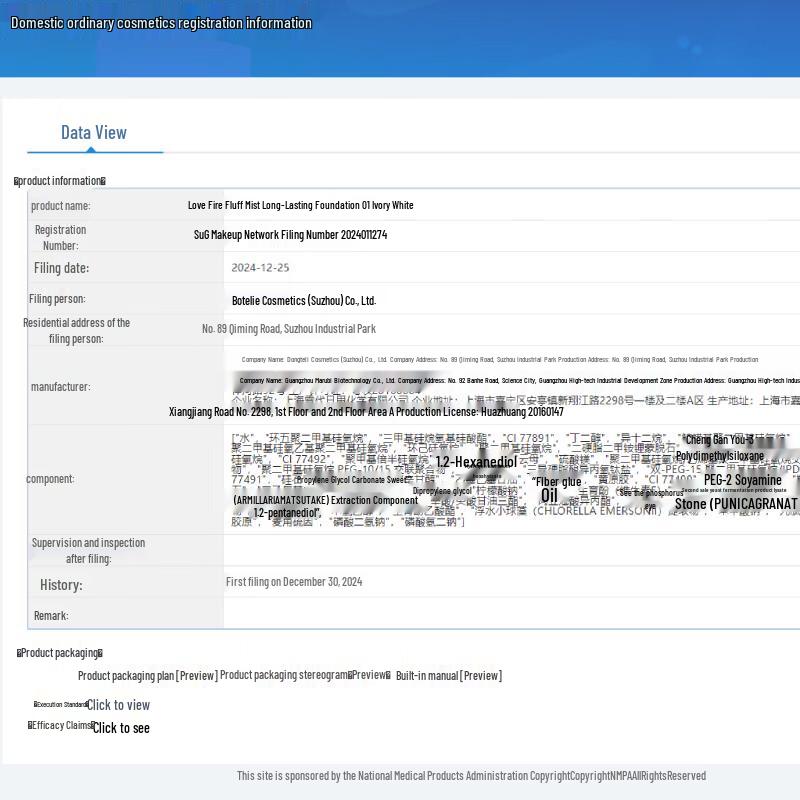The width and height of the screenshot is (800, 800).
Task: Select the 'Filing date:' field label
Action: click(61, 268)
